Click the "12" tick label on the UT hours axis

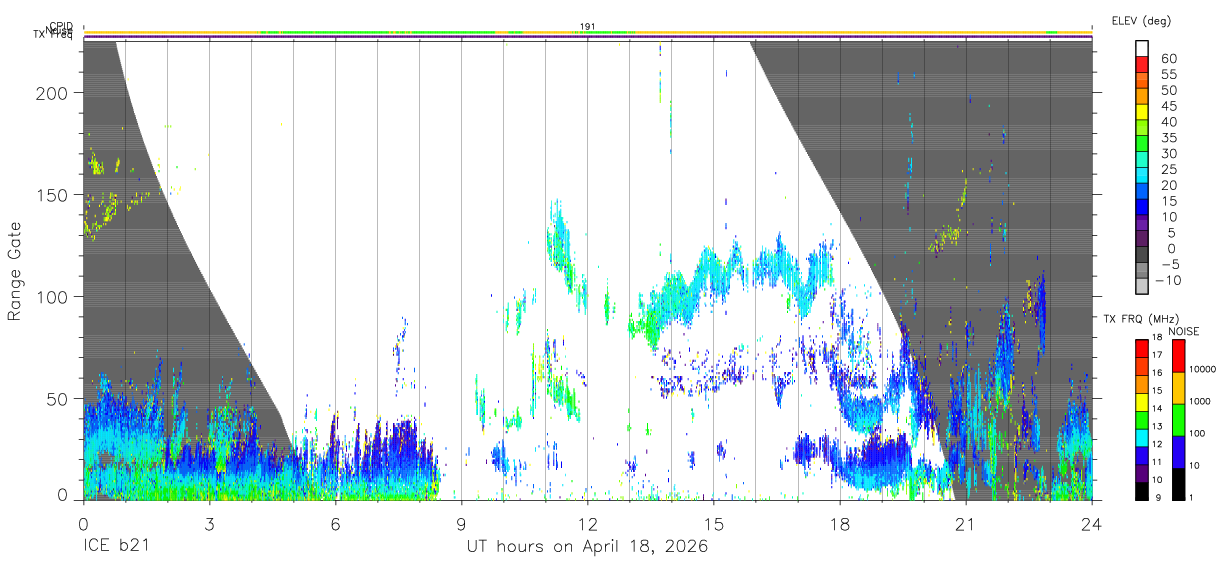(x=587, y=523)
